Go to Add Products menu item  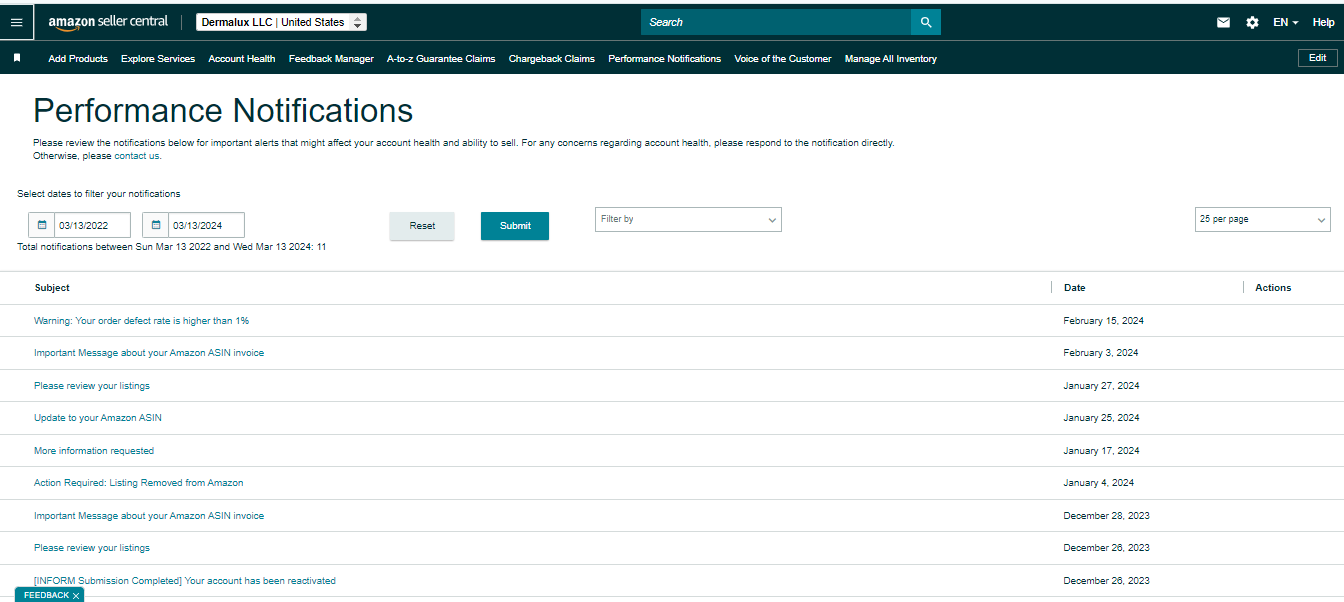click(78, 59)
